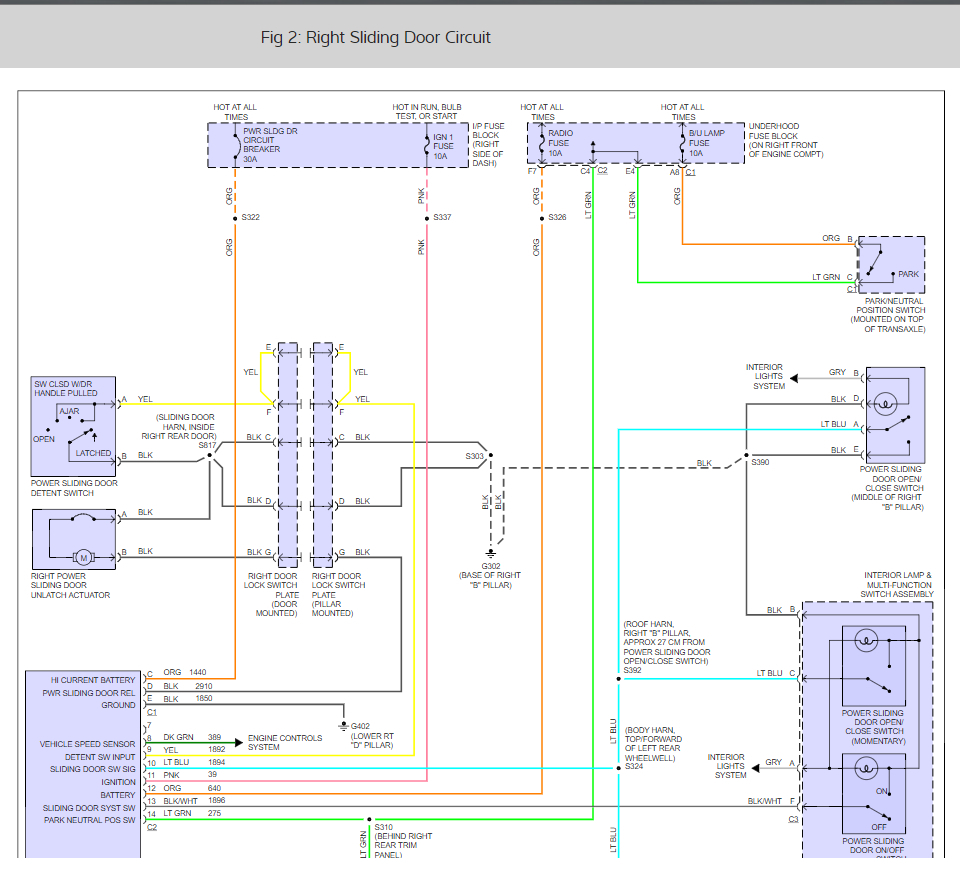Click INTERIOR LAMP & MULTI-FUNCTION SWITCH ASSEMBLY caption
960x876 pixels.
[898, 585]
